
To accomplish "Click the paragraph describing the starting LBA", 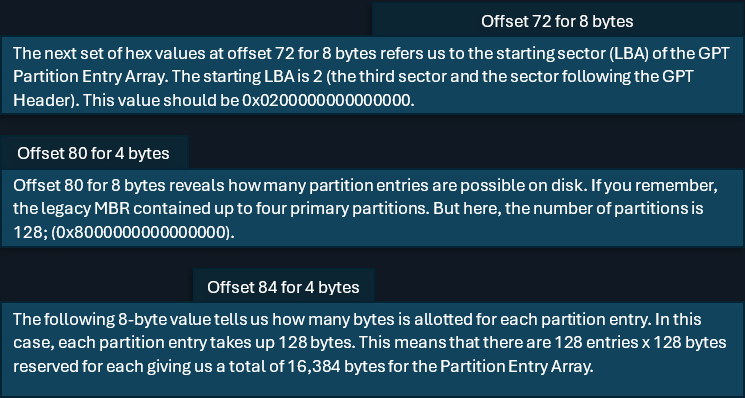I will click(372, 76).
